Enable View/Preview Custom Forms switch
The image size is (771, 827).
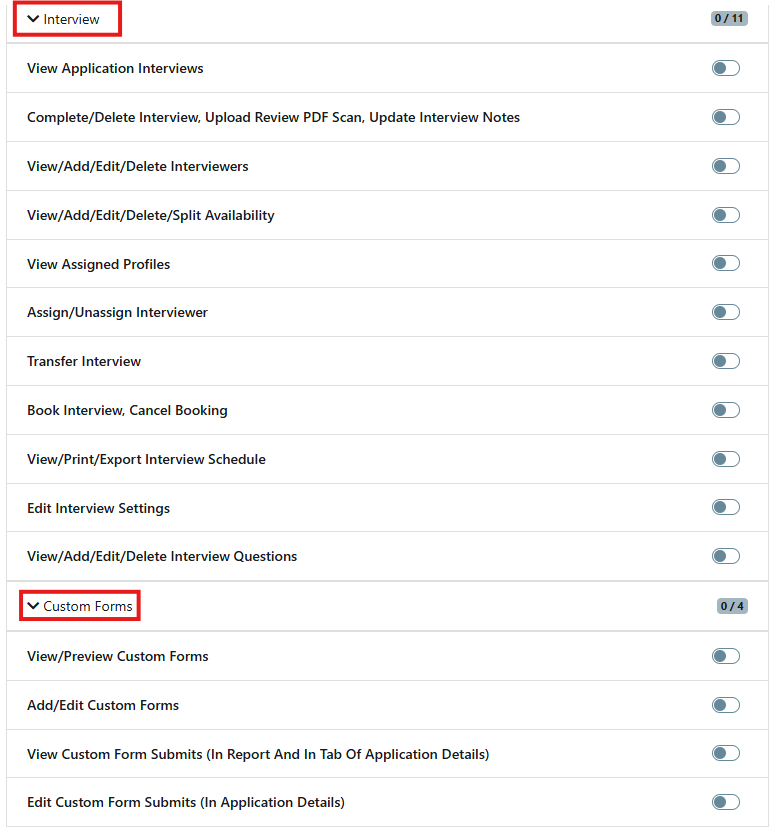[x=726, y=656]
